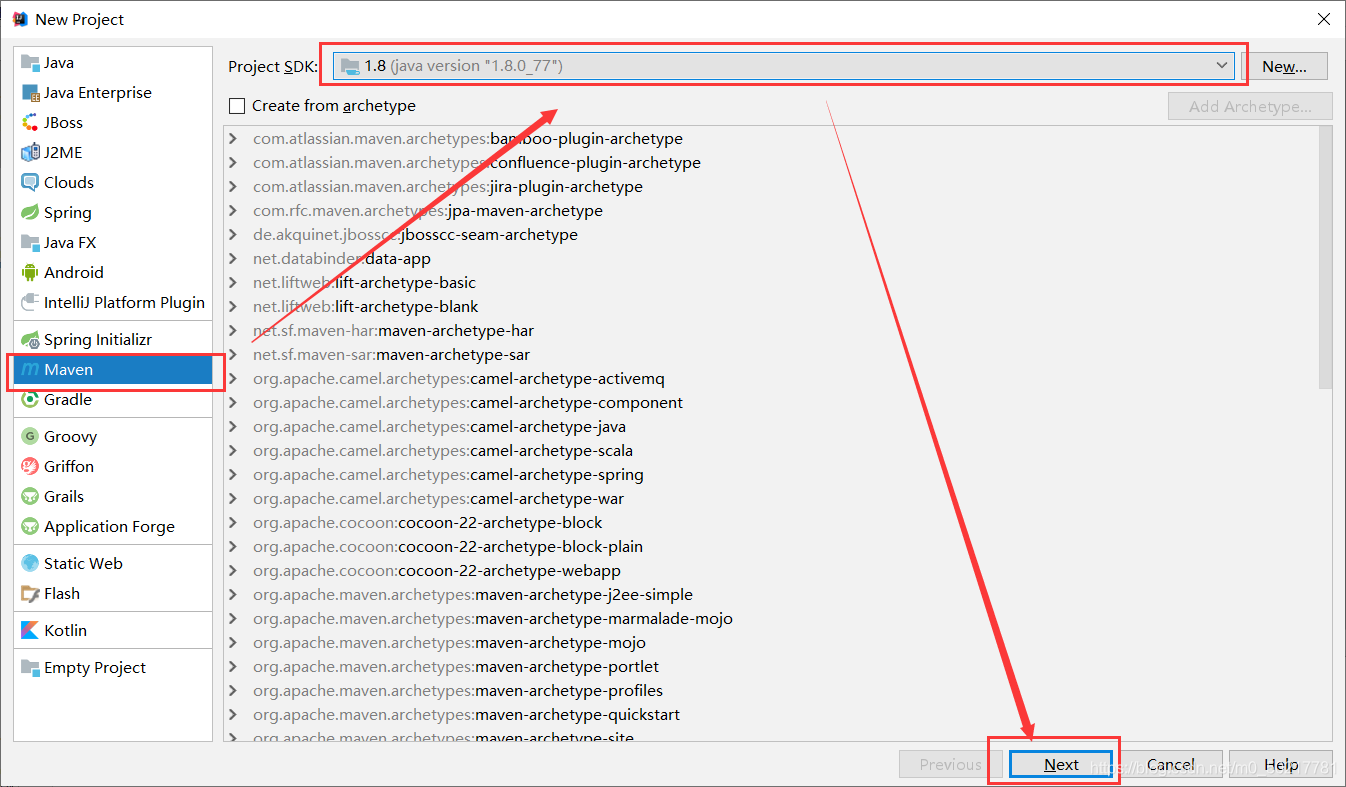Click the archetype list vertical scrollbar
The width and height of the screenshot is (1346, 787).
(x=1326, y=257)
